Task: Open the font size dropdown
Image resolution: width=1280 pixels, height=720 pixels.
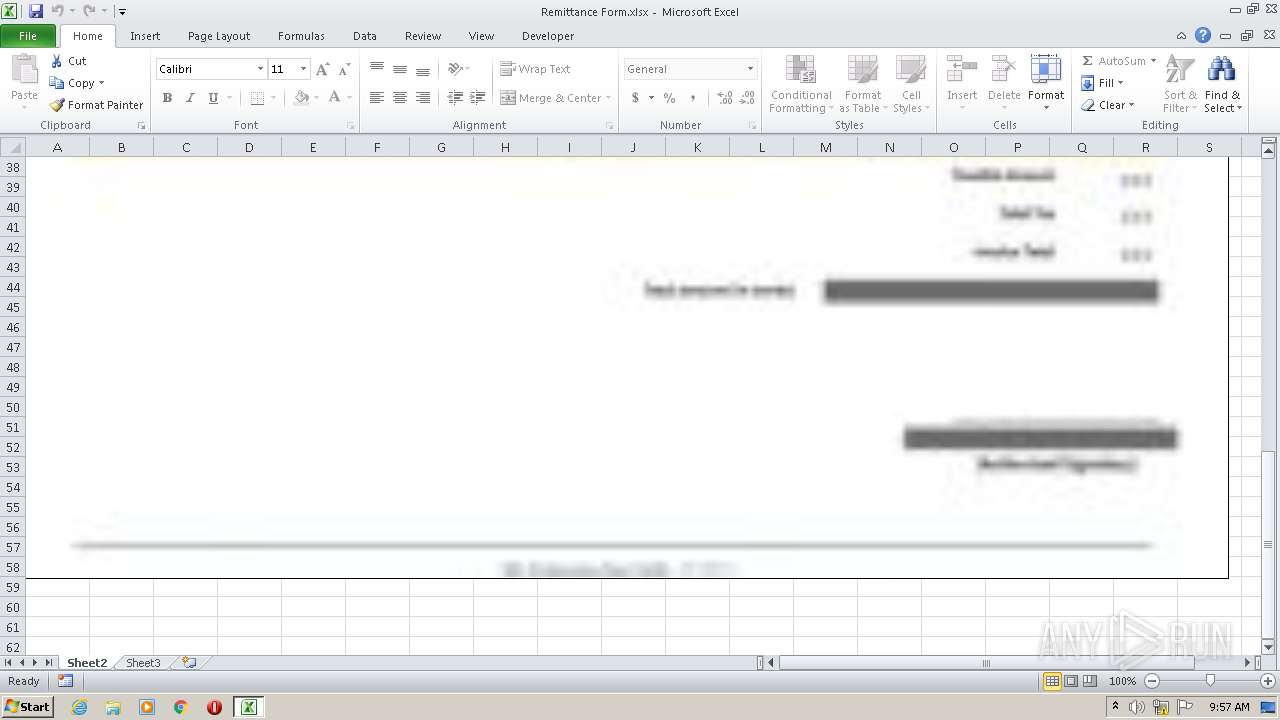Action: pyautogui.click(x=303, y=69)
